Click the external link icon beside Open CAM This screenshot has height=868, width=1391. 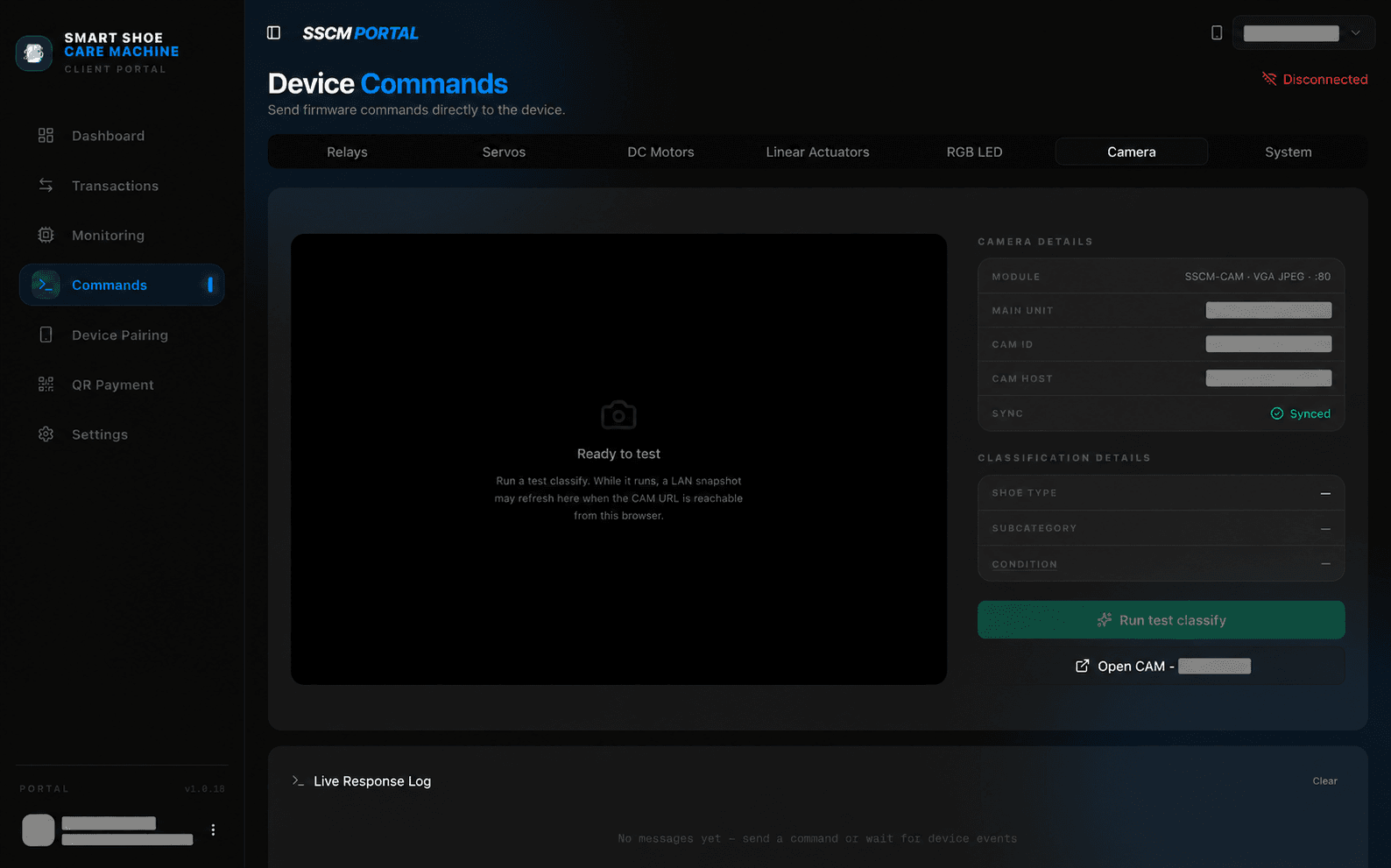(1083, 667)
